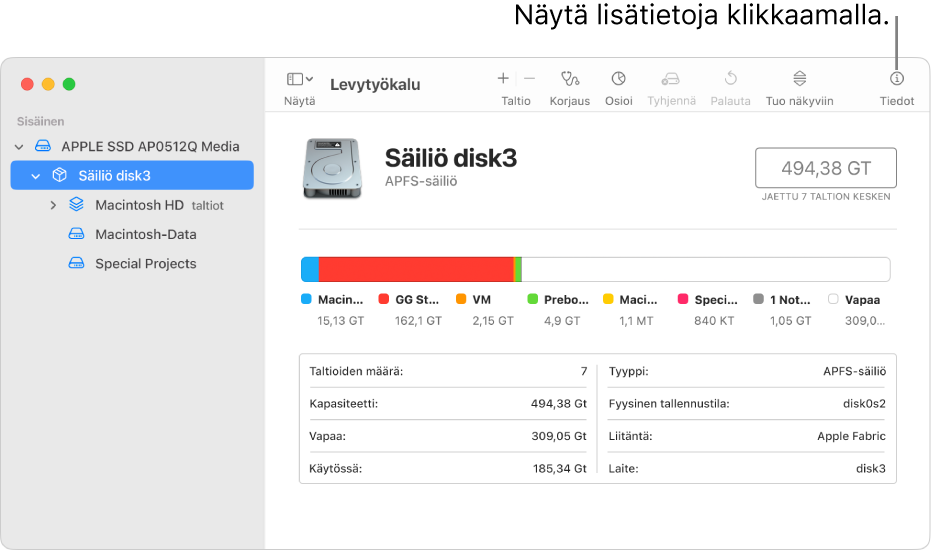Click the green zoom window button
The height and width of the screenshot is (551, 931).
[x=69, y=84]
